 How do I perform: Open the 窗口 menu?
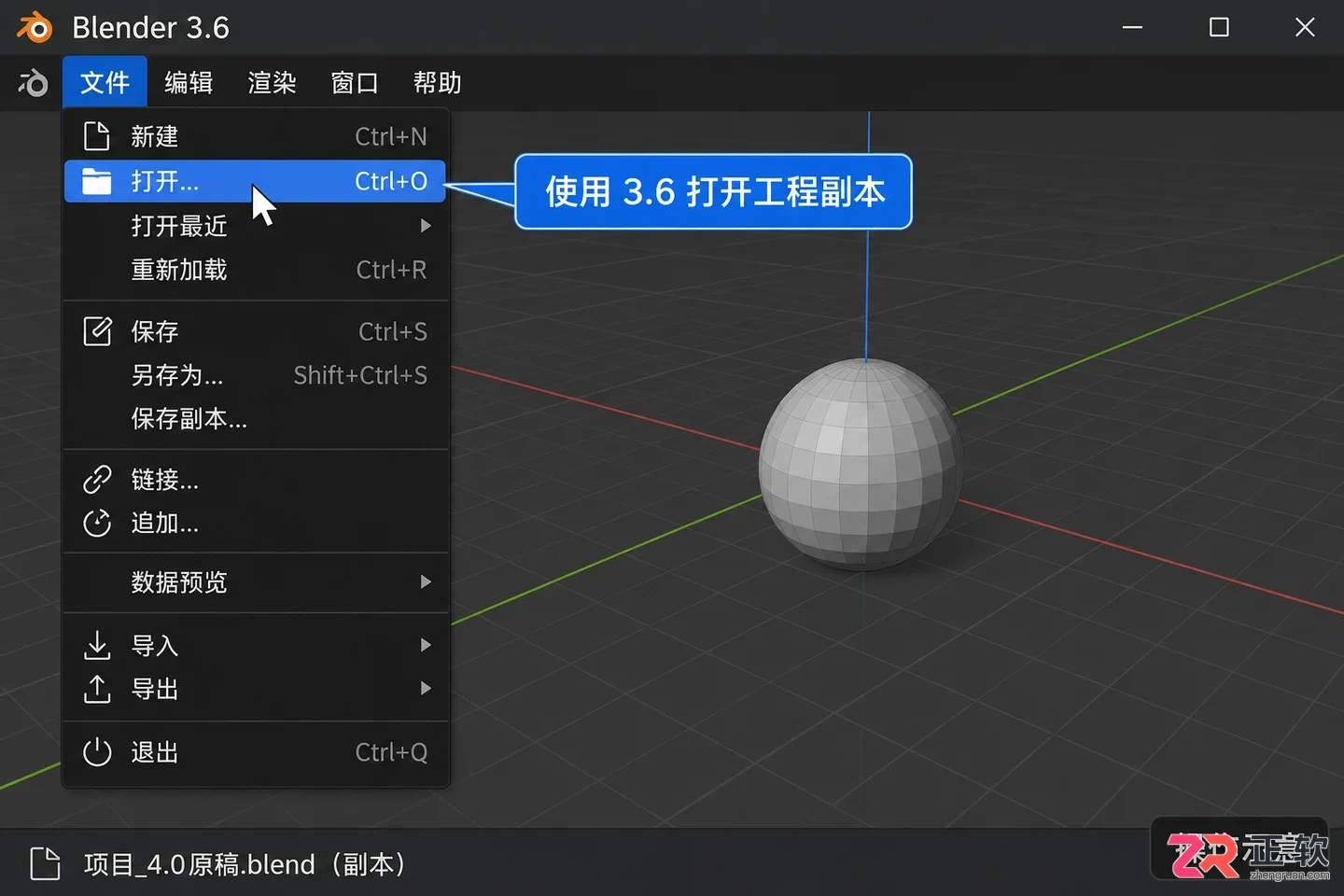click(x=355, y=83)
